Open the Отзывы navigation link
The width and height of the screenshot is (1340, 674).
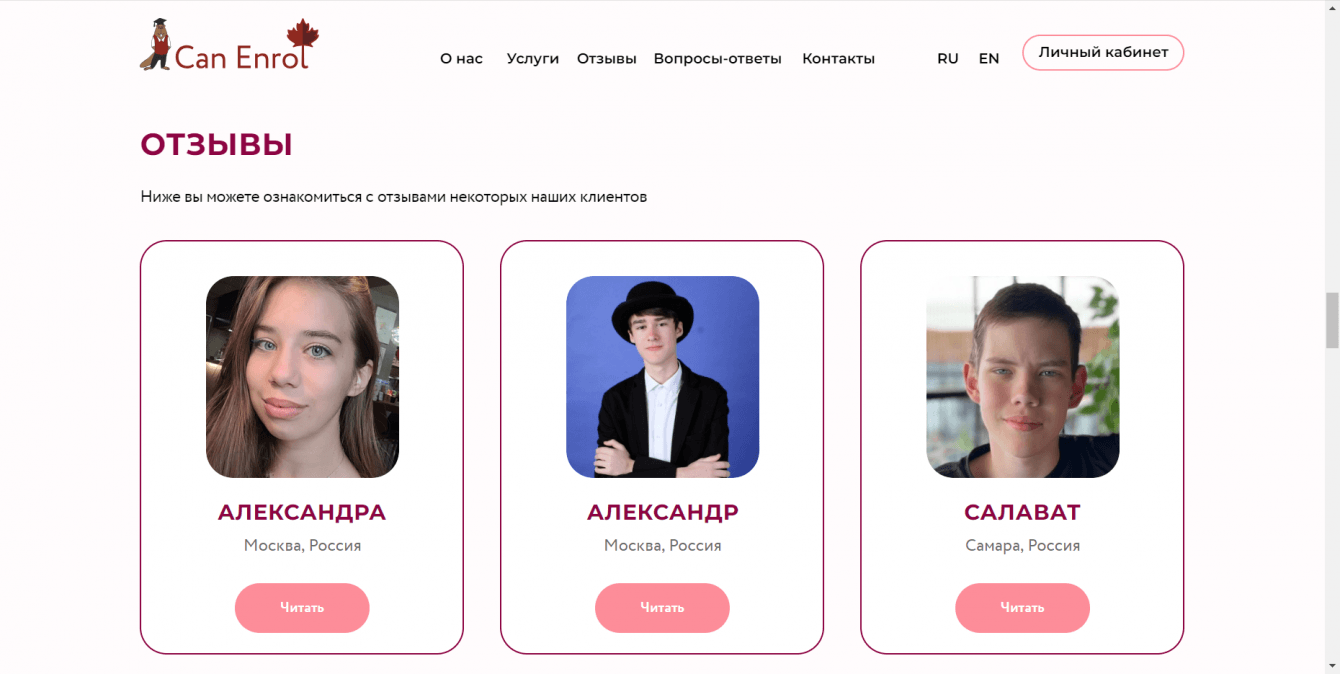pos(606,59)
